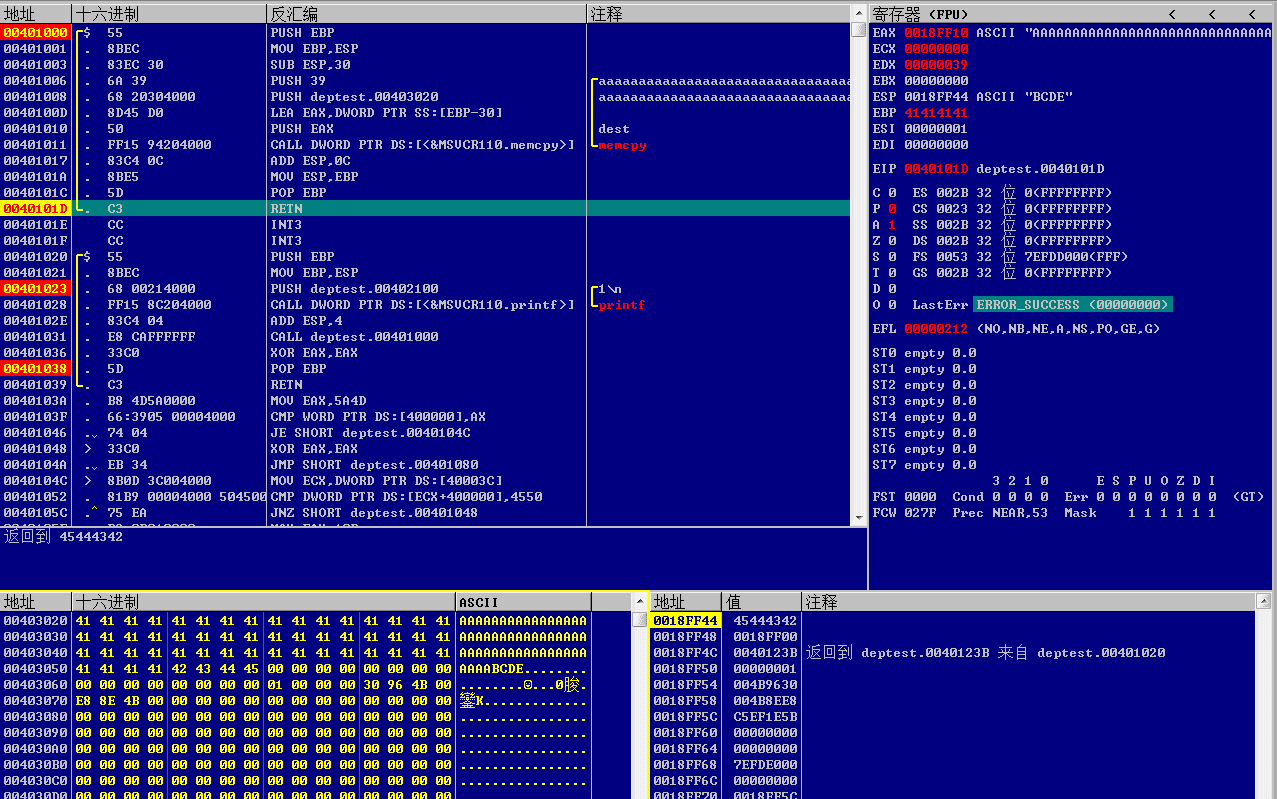Select the C carry flag value
This screenshot has width=1277, height=799.
(892, 192)
